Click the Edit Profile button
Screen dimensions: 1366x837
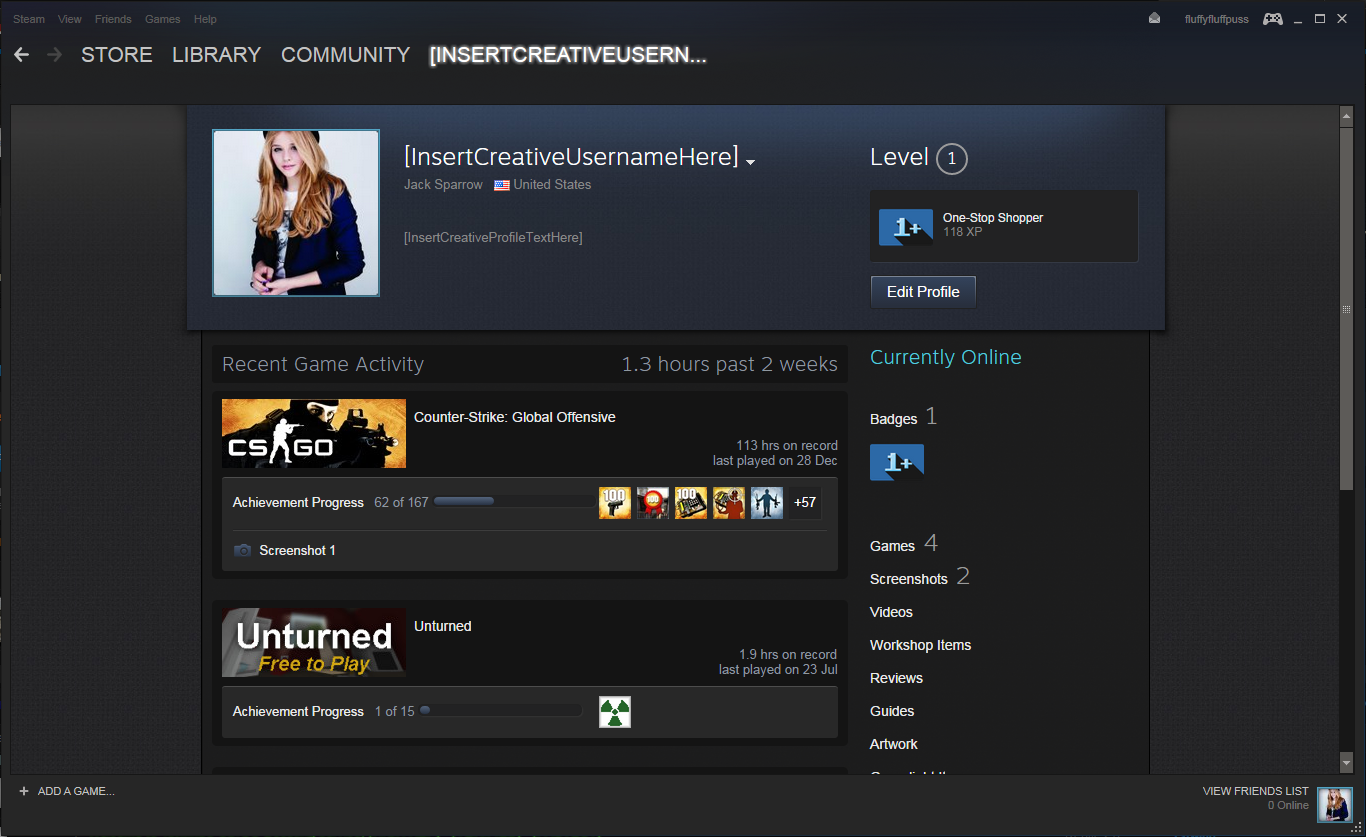point(922,291)
